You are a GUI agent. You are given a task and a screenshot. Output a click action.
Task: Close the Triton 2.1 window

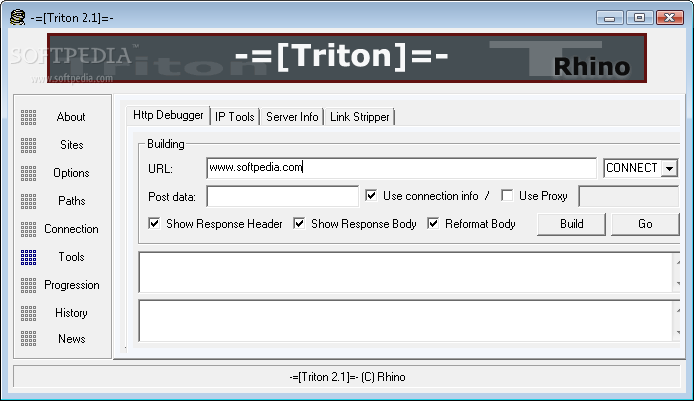(670, 18)
